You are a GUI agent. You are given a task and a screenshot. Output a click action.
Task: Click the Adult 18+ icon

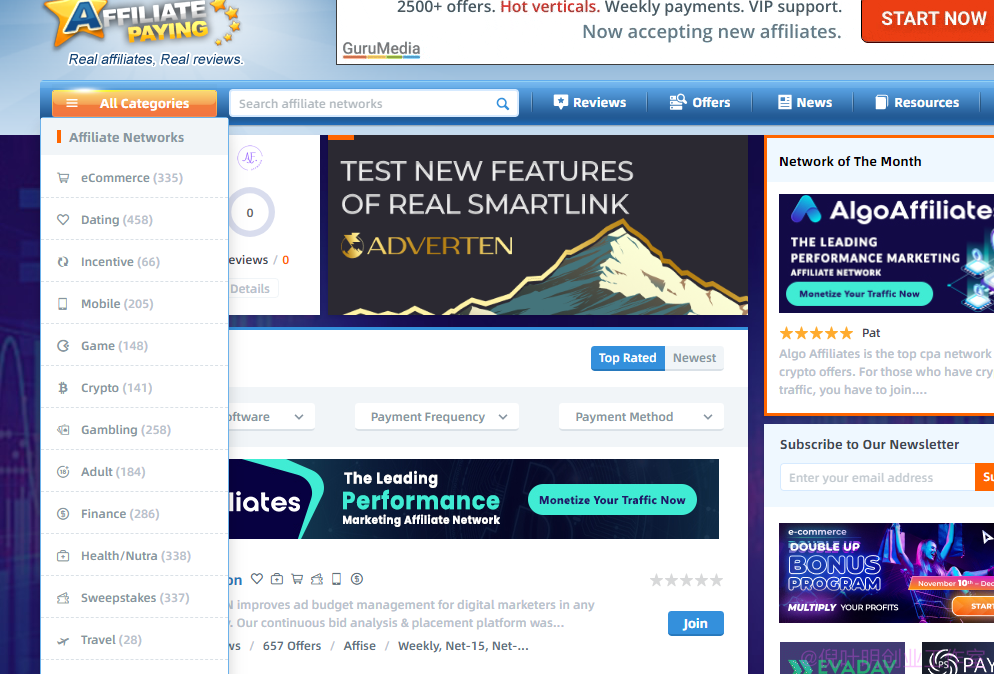pos(63,472)
